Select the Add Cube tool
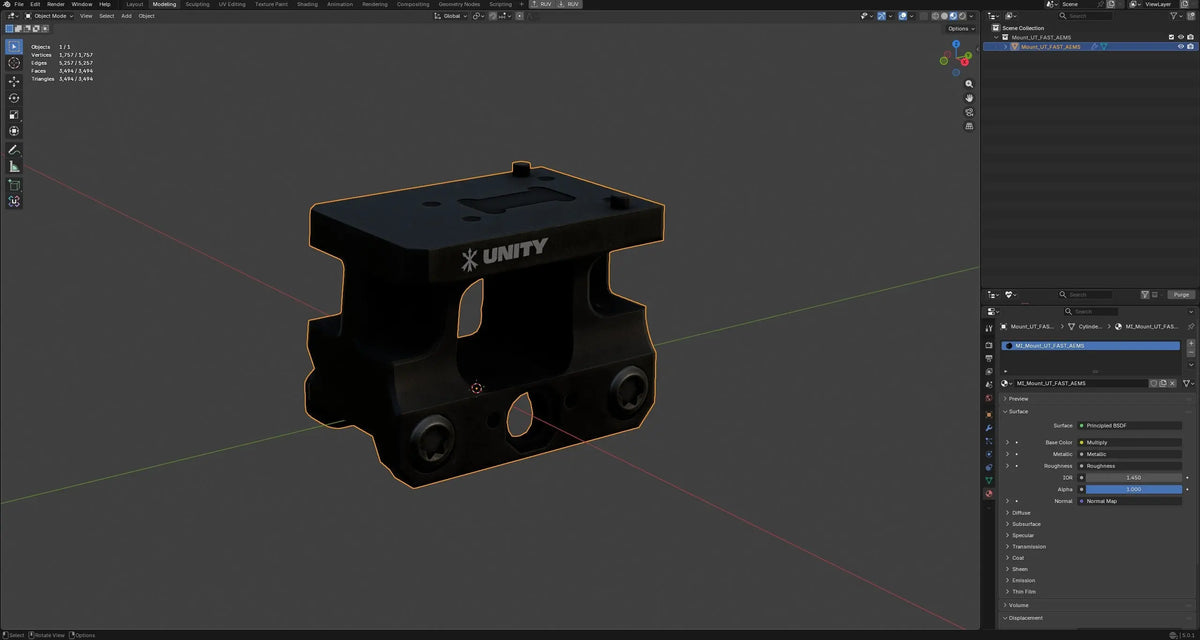This screenshot has height=640, width=1200. click(x=14, y=185)
